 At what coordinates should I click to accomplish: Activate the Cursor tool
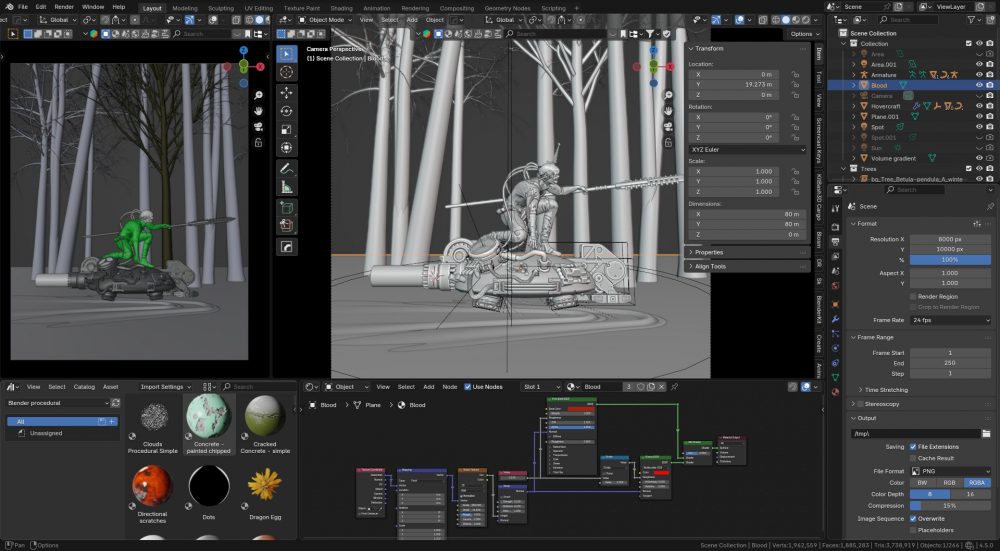click(286, 72)
